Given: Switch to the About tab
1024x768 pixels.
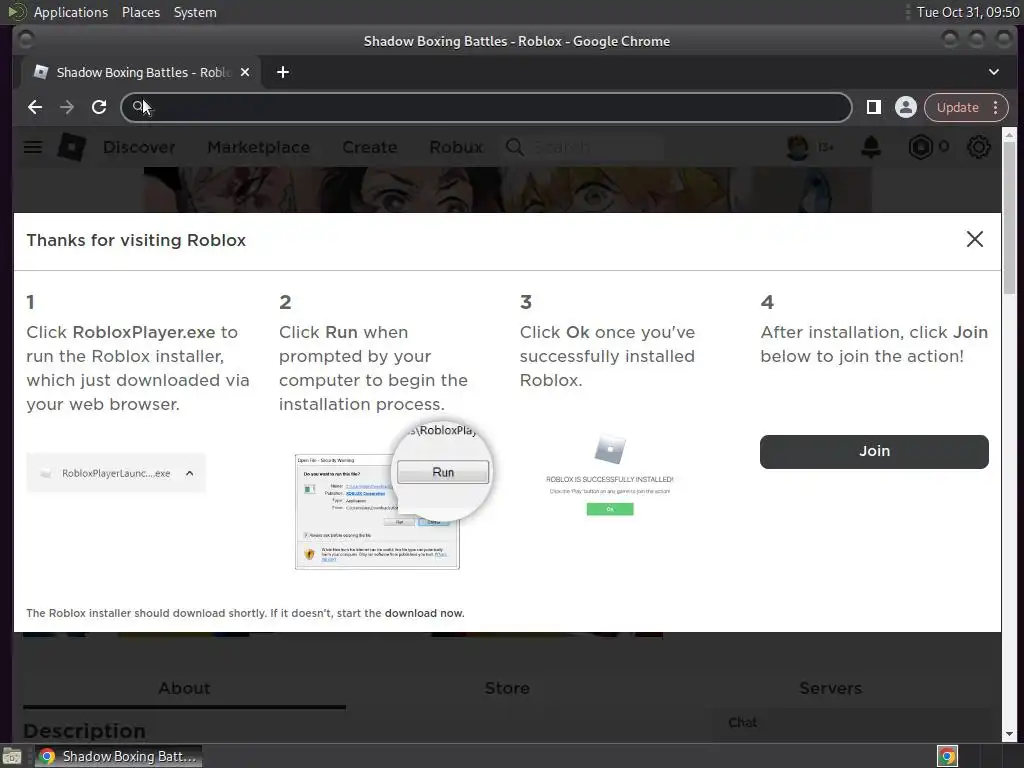Looking at the screenshot, I should [184, 688].
